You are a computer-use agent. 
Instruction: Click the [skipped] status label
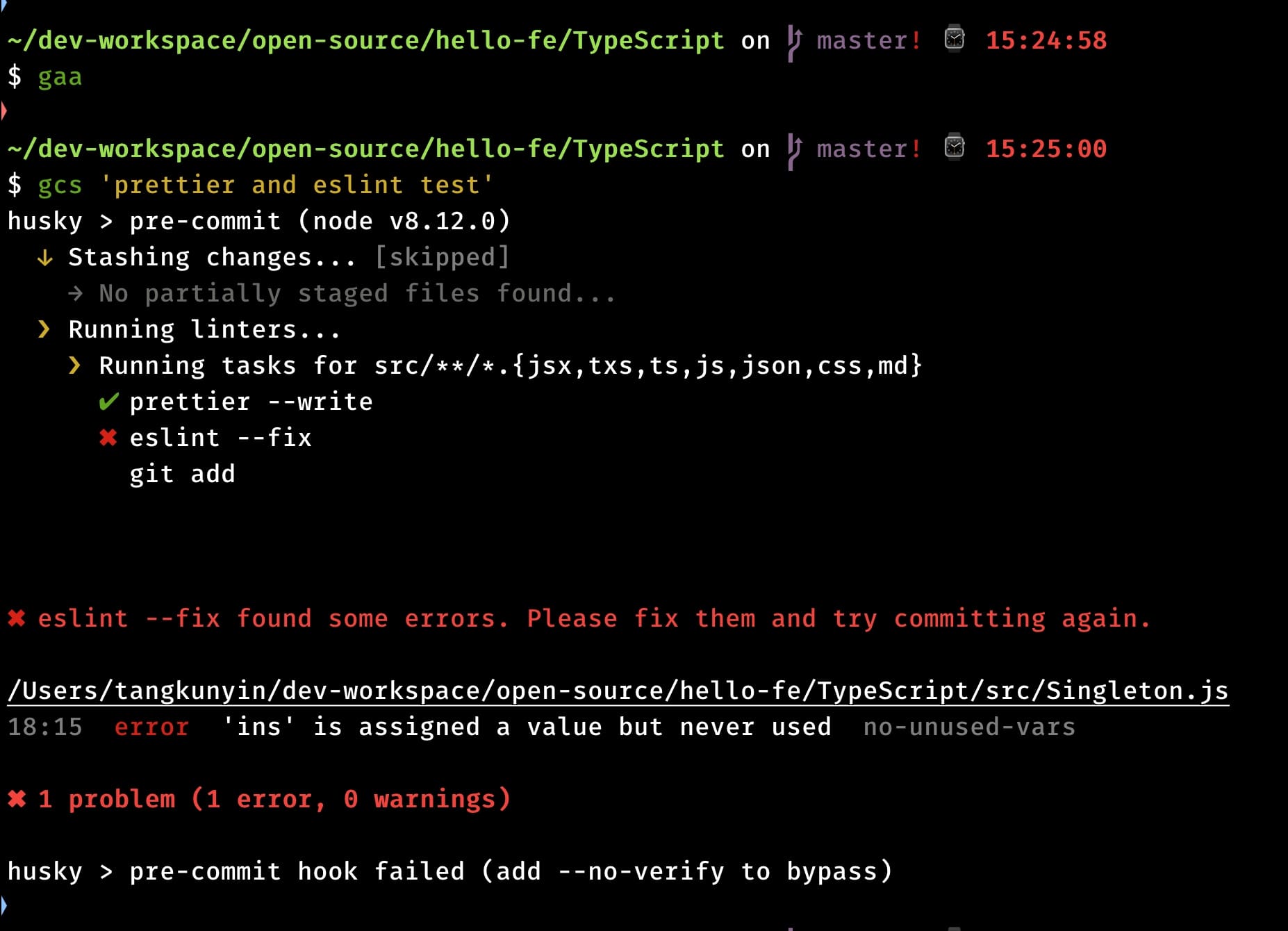coord(443,257)
